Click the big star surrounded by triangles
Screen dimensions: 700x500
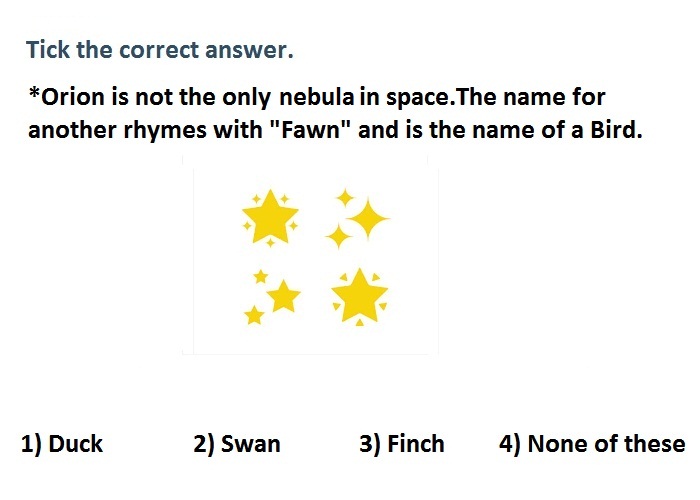coord(359,296)
